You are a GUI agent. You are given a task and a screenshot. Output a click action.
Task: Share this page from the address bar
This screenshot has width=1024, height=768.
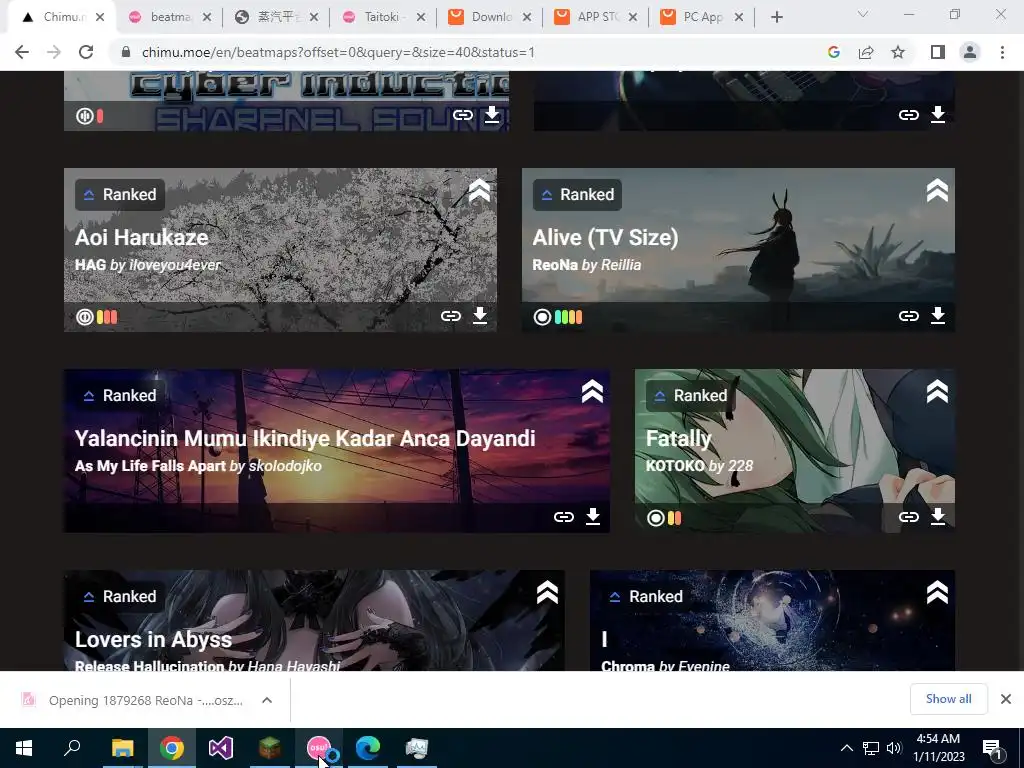click(x=866, y=52)
